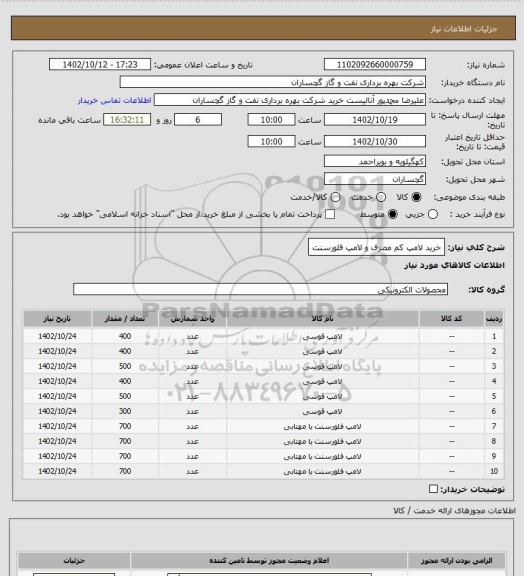Click the need number field 1102092660000759

[x=375, y=65]
